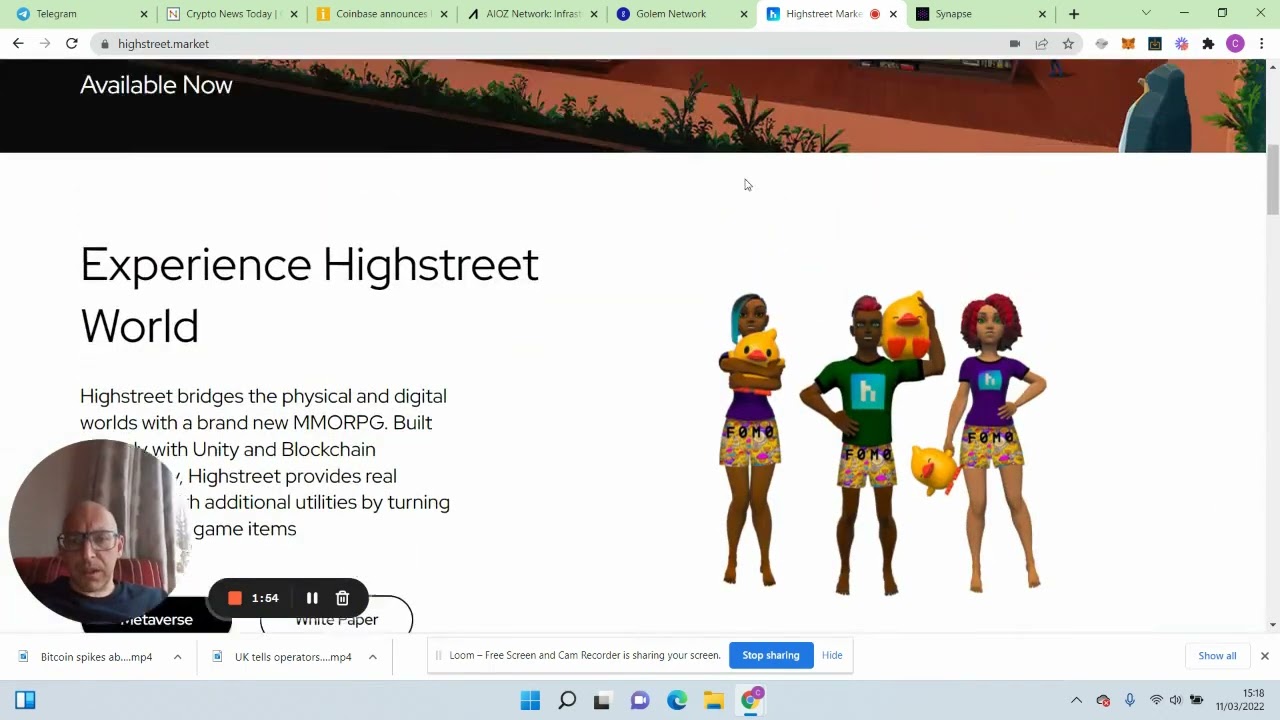This screenshot has height=720, width=1280.
Task: Click the Experience Highstreet World heading
Action: click(309, 295)
